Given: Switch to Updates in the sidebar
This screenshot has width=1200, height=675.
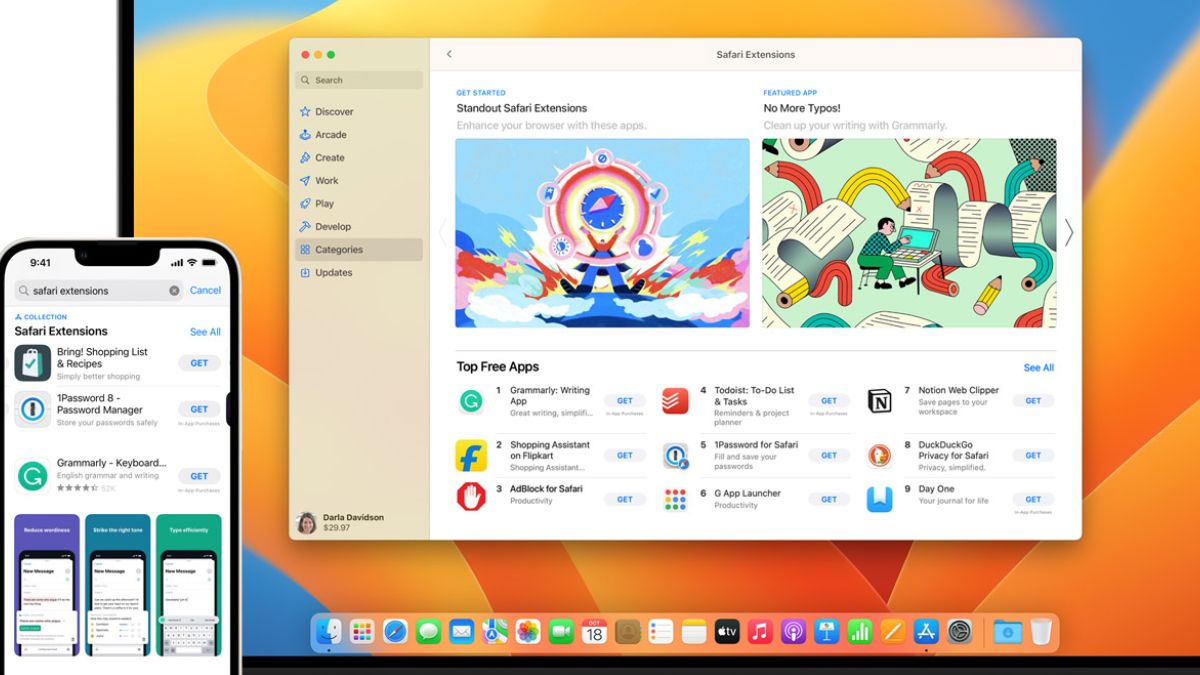Looking at the screenshot, I should [x=333, y=273].
